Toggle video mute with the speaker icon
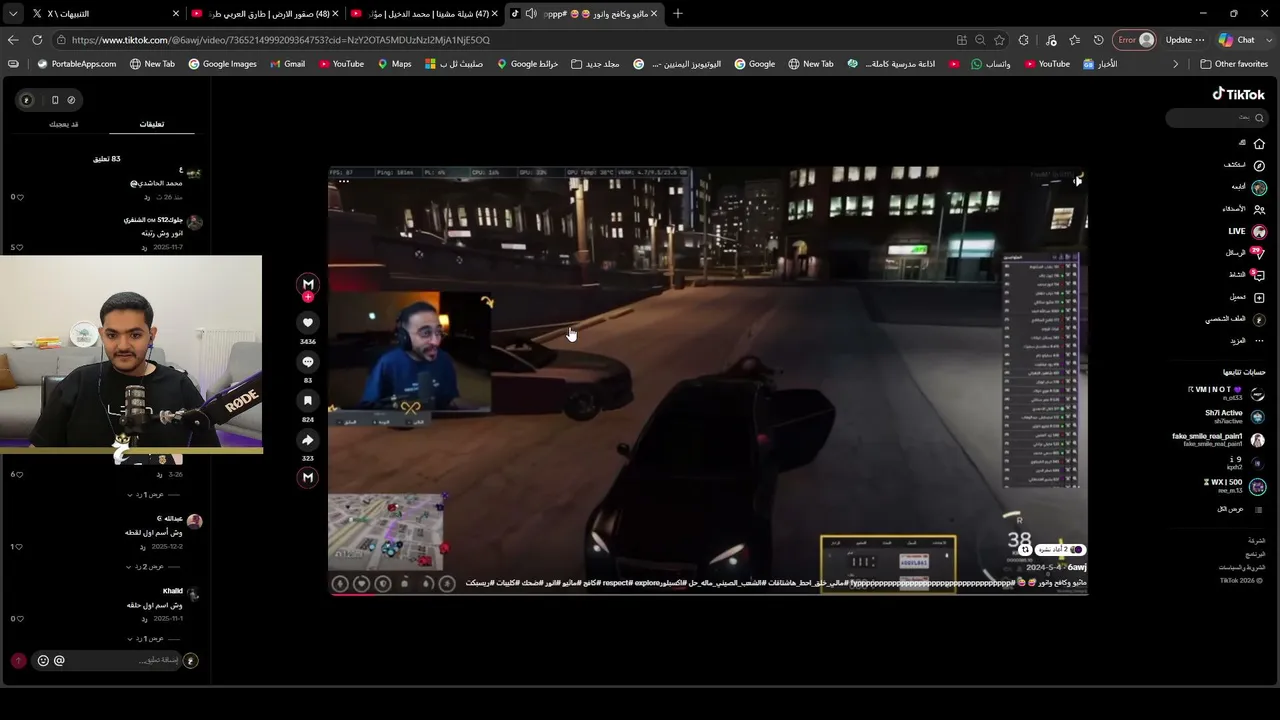This screenshot has width=1280, height=720. click(1077, 181)
